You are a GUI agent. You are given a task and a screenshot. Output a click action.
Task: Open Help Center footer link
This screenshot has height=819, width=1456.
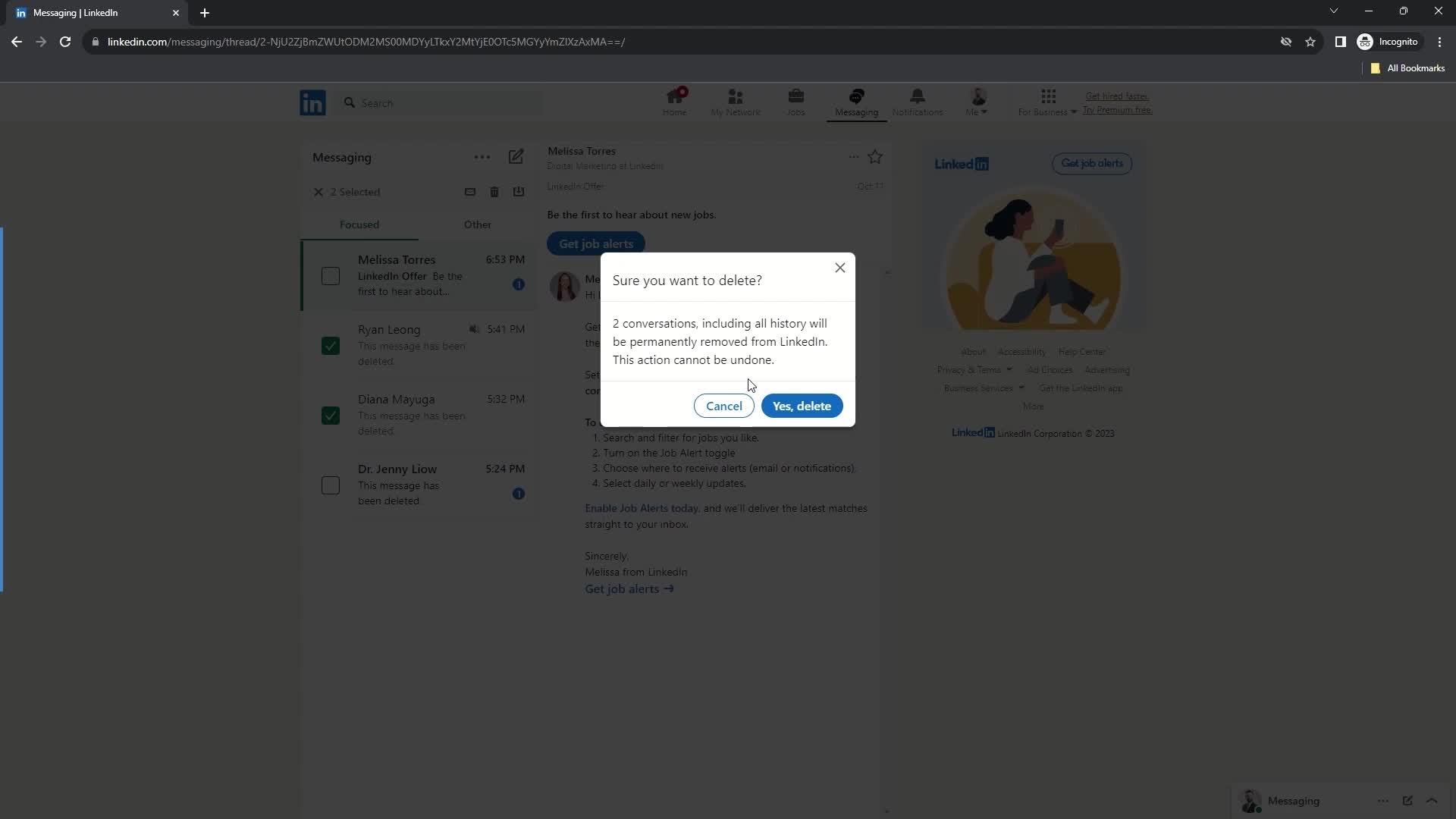[x=1082, y=352]
